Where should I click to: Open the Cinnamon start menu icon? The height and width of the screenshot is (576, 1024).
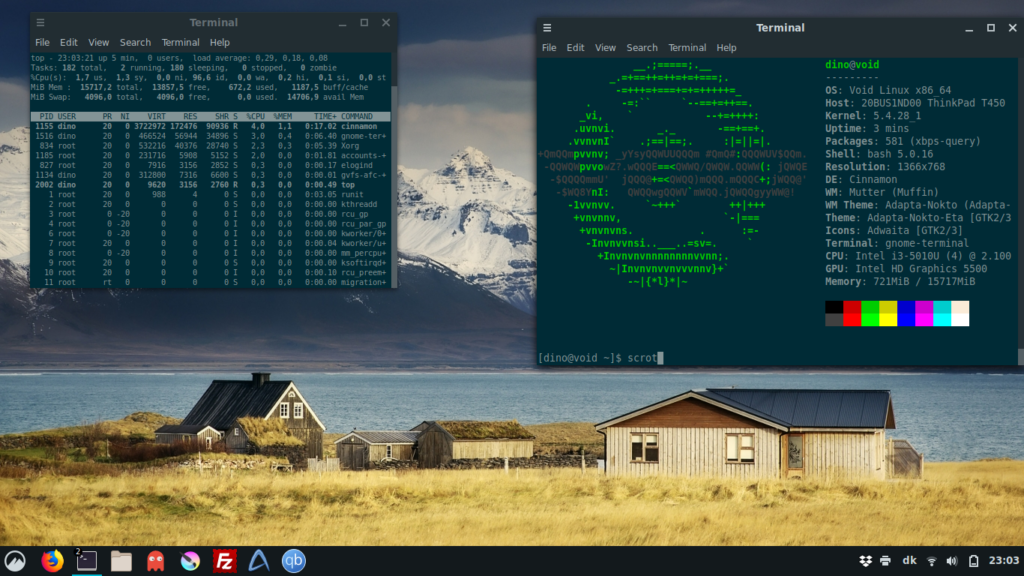15,561
